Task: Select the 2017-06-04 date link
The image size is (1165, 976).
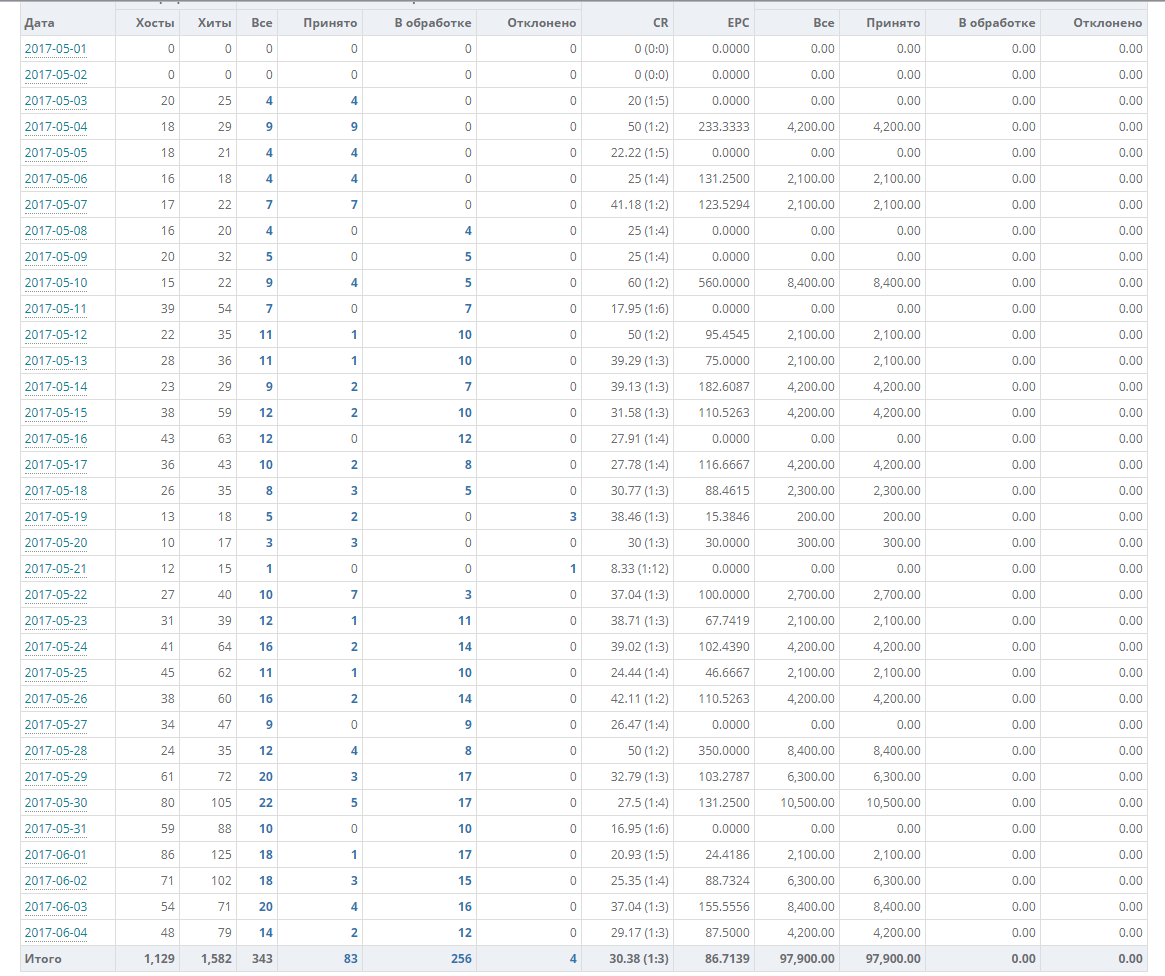Action: 56,933
